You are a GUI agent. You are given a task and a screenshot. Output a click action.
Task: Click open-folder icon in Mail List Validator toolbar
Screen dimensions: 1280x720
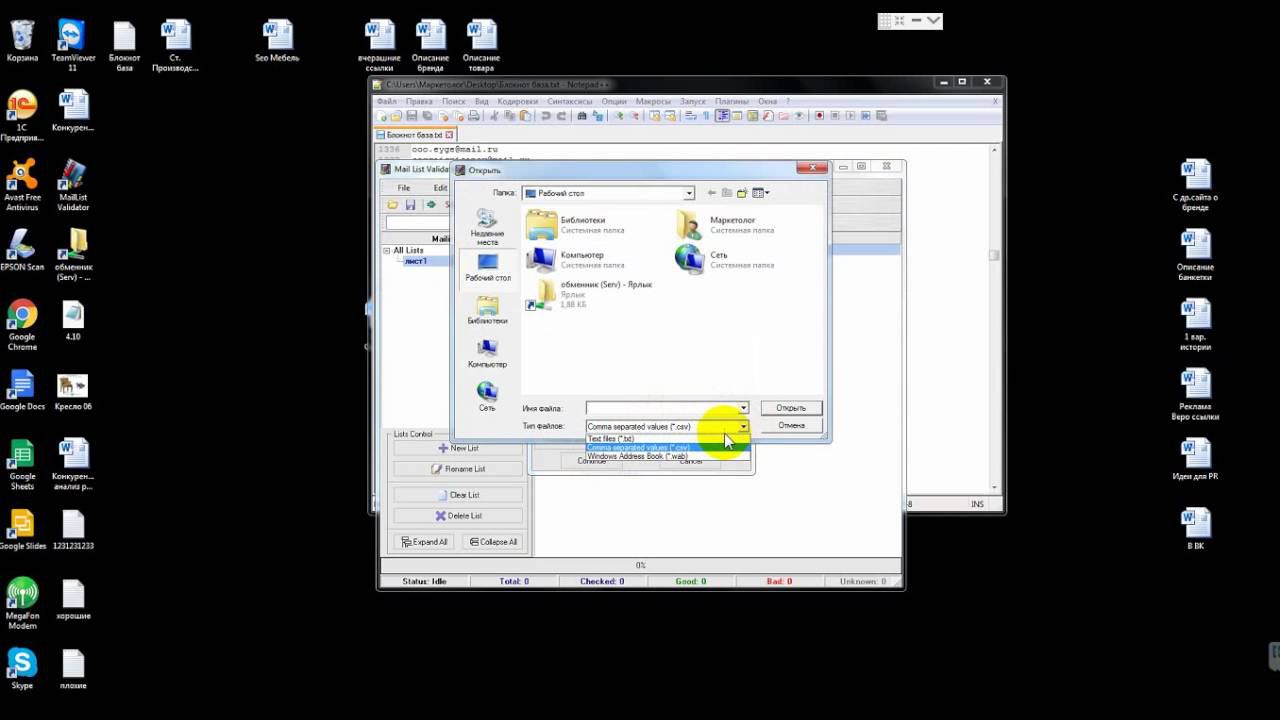coord(393,205)
